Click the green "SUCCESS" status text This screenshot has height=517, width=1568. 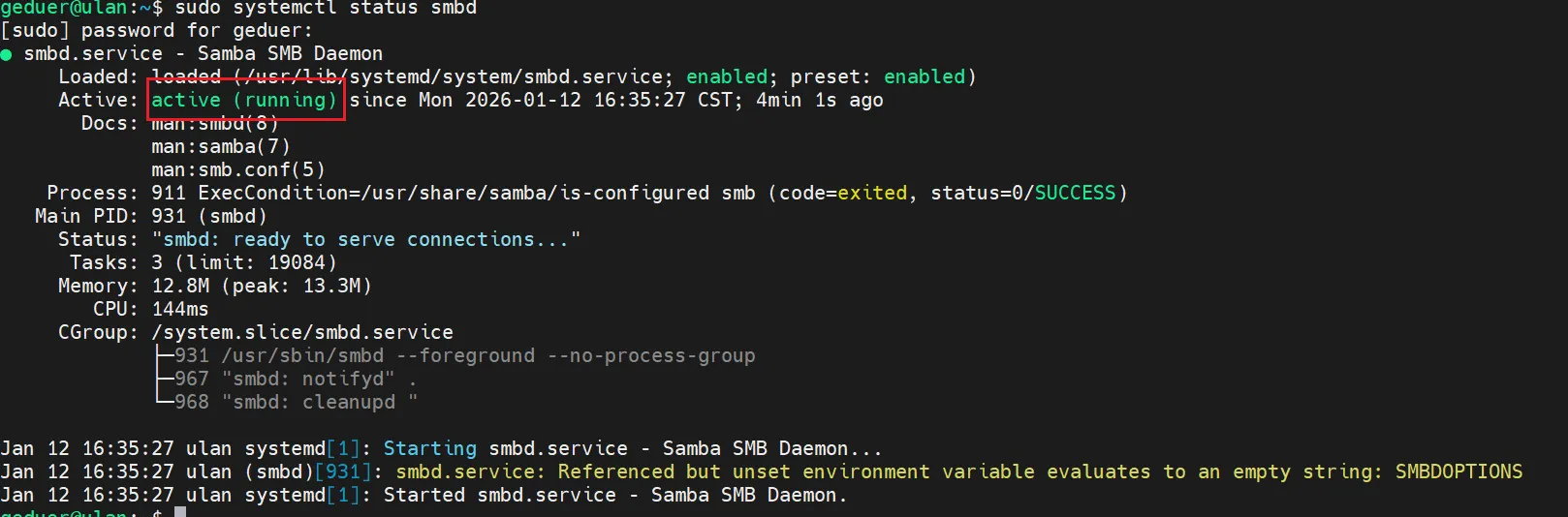tap(1075, 193)
